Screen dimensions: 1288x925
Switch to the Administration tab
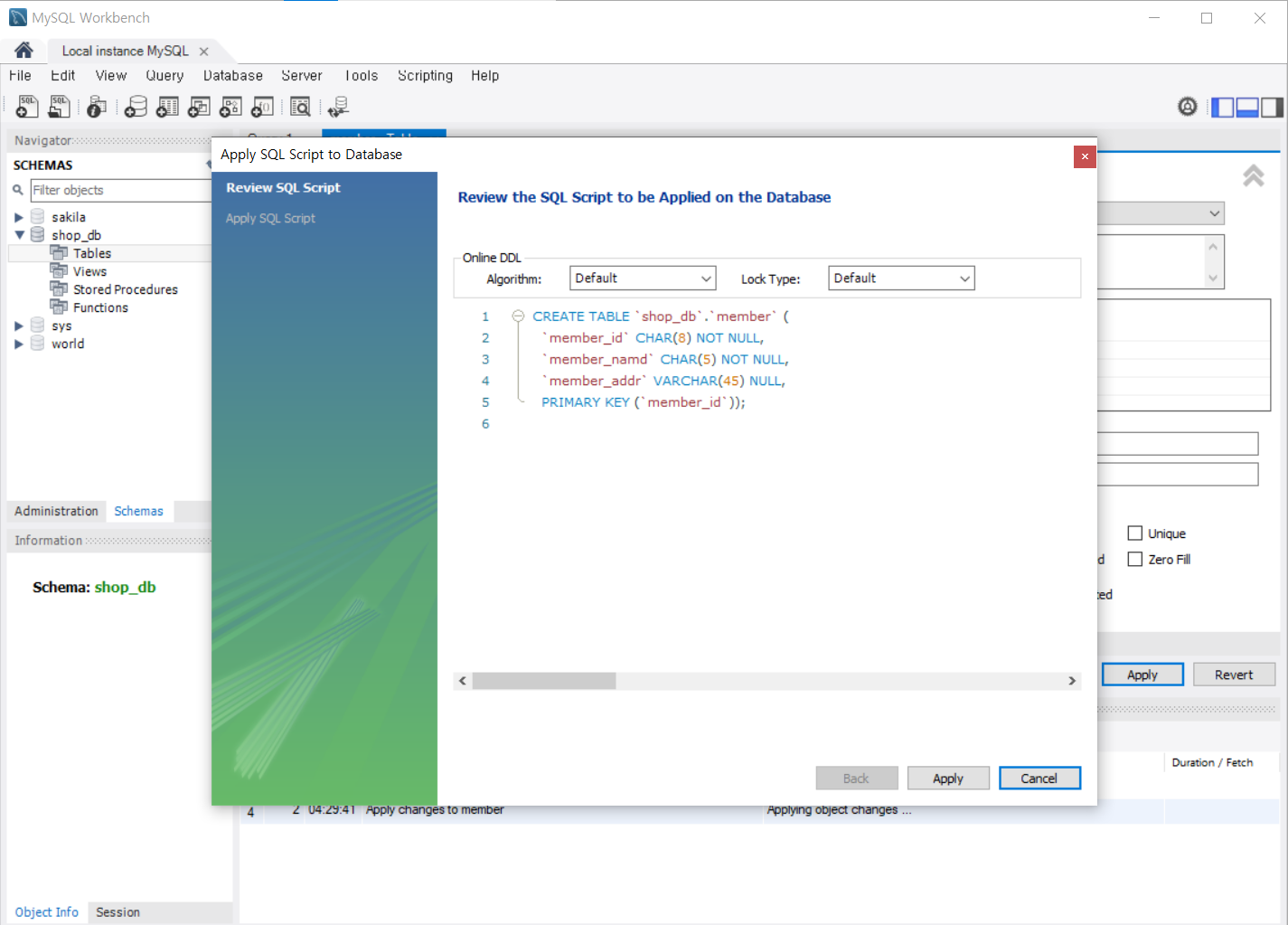pos(56,511)
